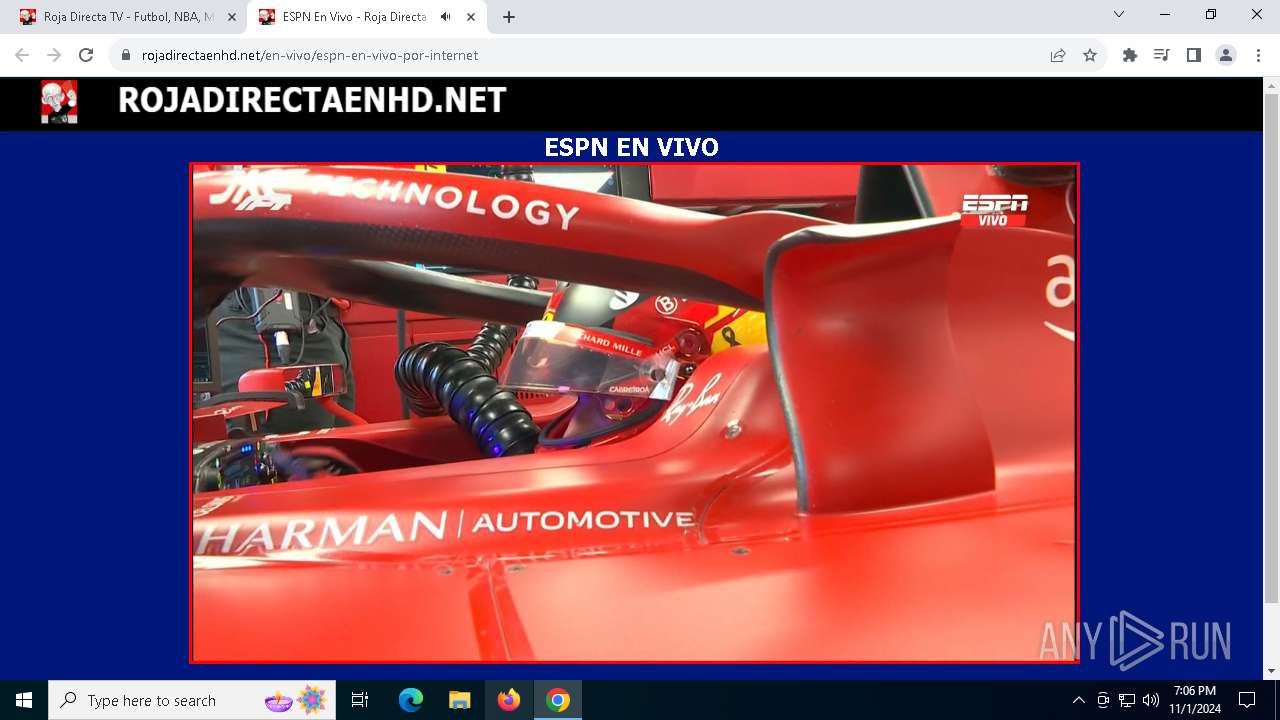Viewport: 1280px width, 720px height.
Task: Open File Explorer from taskbar
Action: pyautogui.click(x=459, y=700)
